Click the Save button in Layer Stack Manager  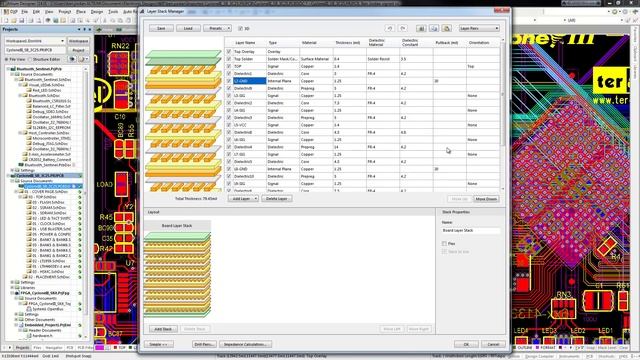tap(161, 28)
